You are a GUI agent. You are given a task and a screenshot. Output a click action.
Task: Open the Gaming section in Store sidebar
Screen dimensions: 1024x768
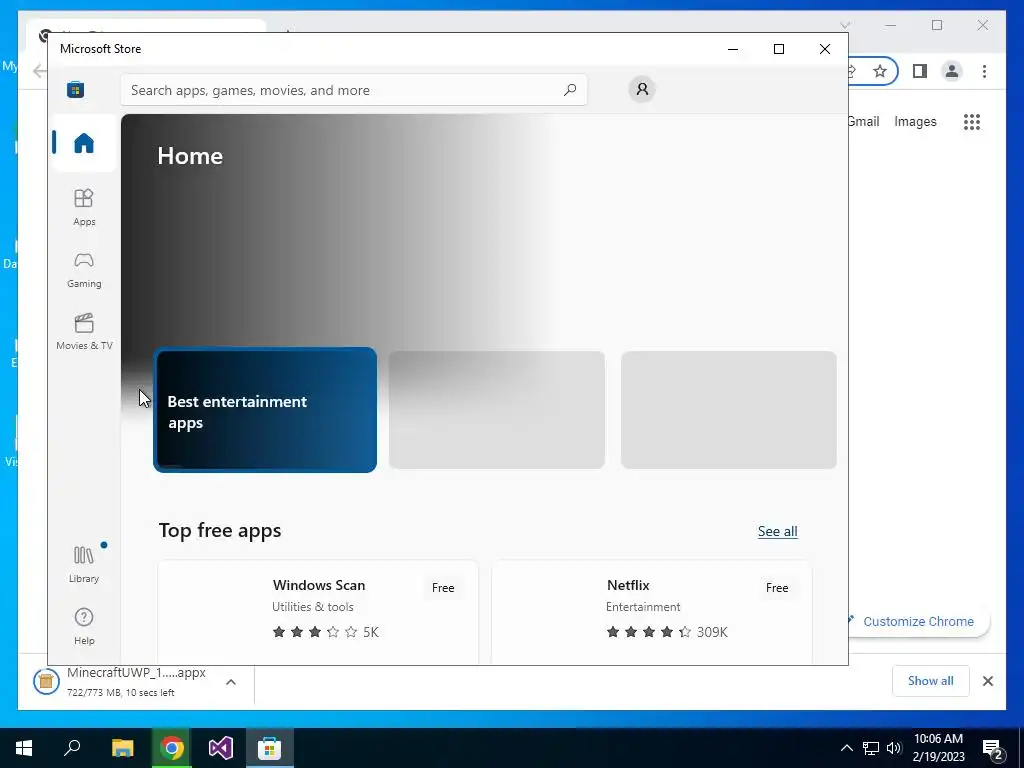pyautogui.click(x=84, y=270)
